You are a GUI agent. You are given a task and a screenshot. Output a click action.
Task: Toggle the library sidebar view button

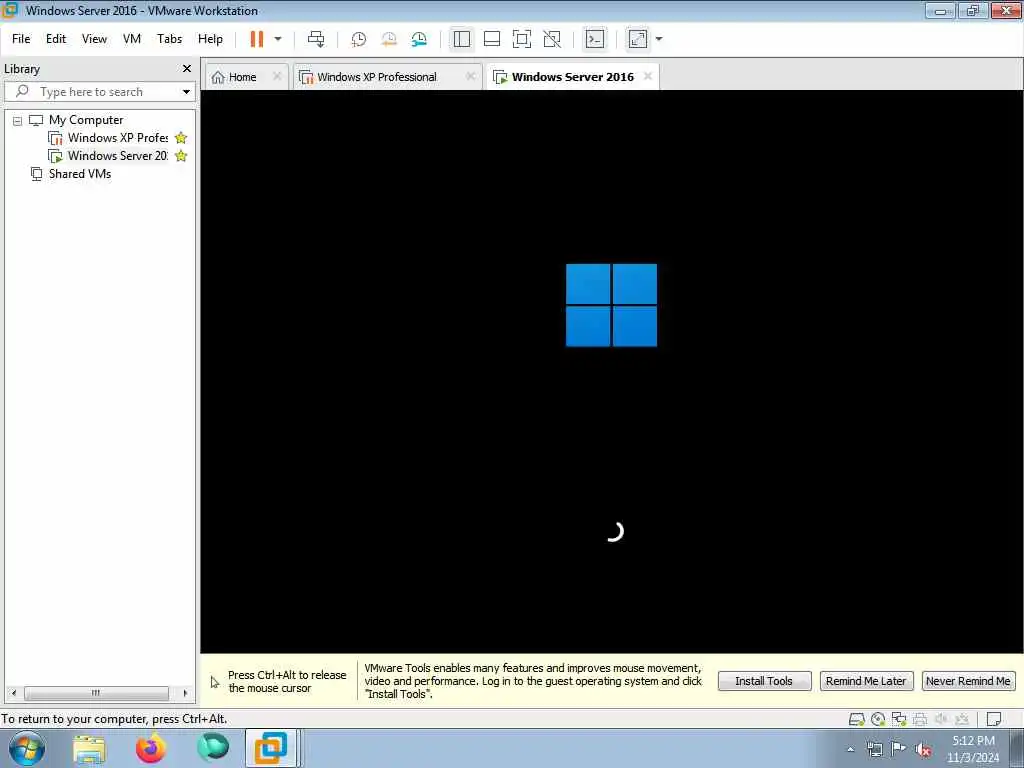pos(462,39)
